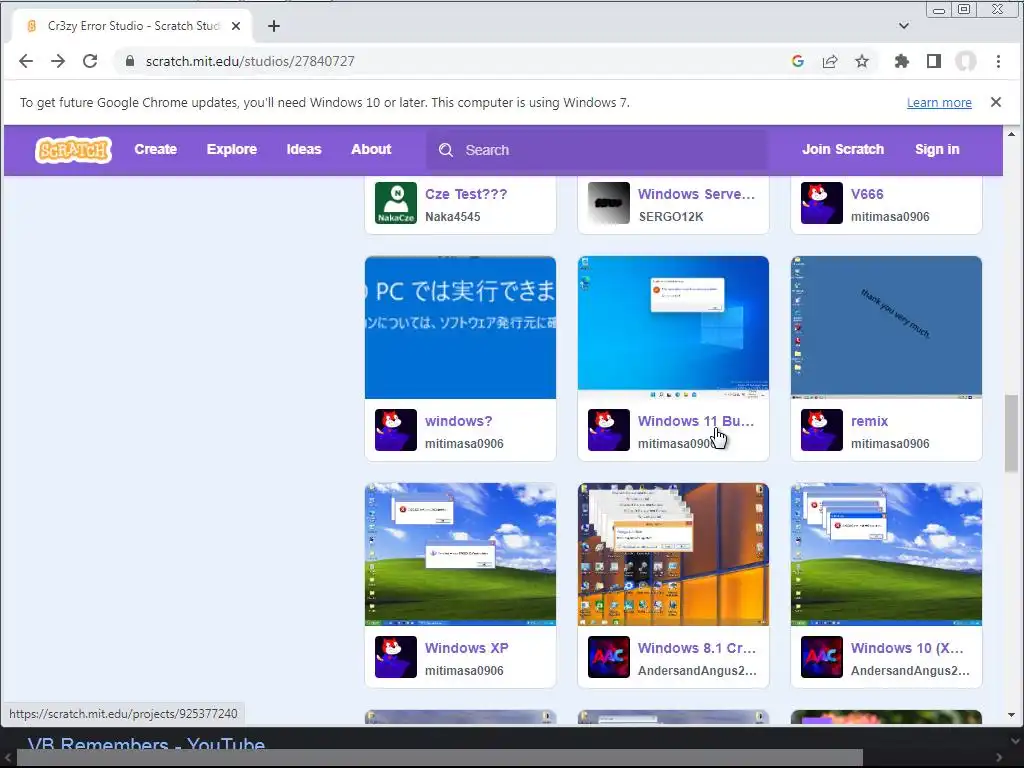The width and height of the screenshot is (1024, 768).
Task: Open author name under Windows 10 (X...
Action: click(910, 671)
